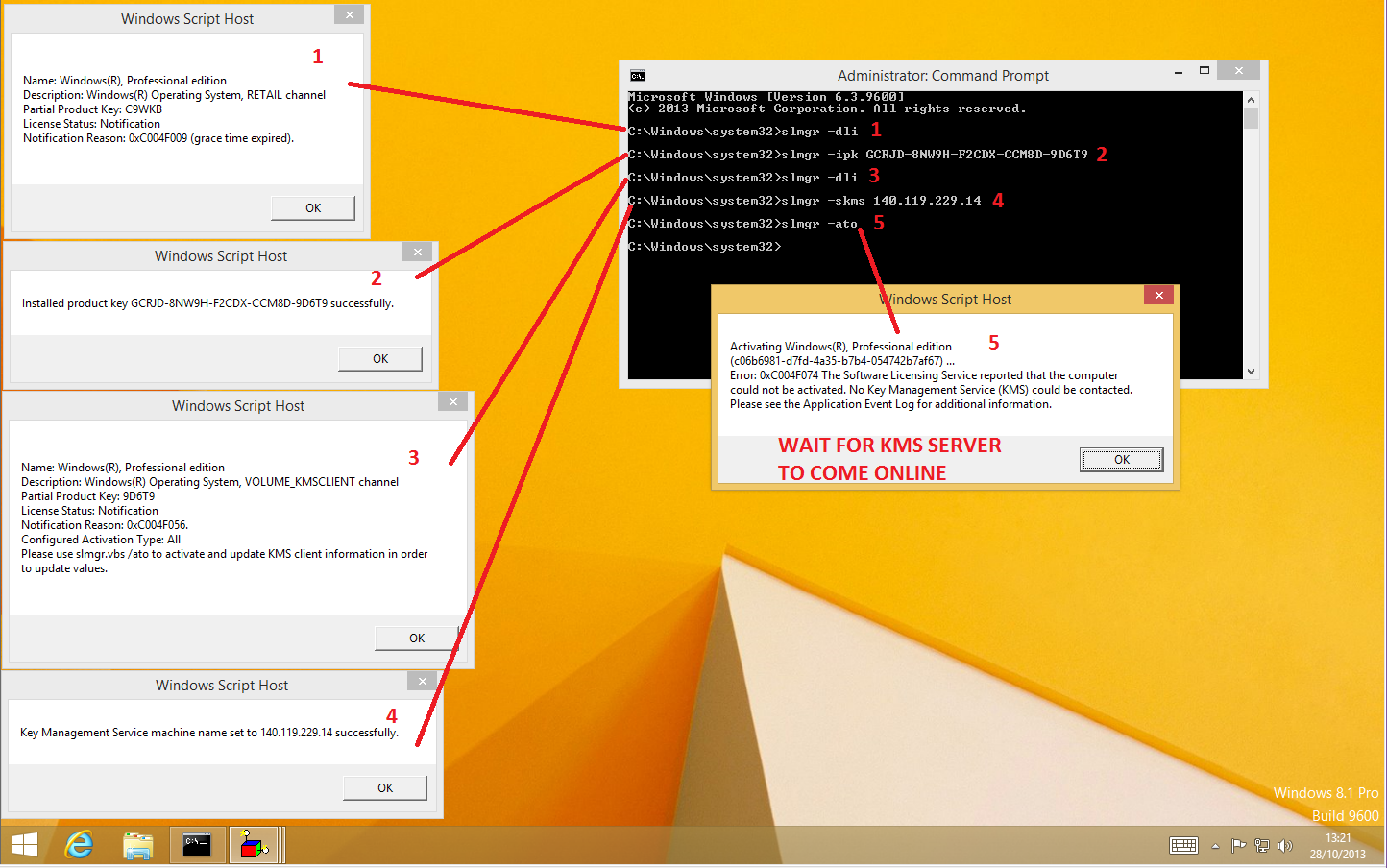Screen dimensions: 1387x868
Task: Click 'Notification Reason: 0xC004F009 (grace time expired).'
Action: pos(158,138)
